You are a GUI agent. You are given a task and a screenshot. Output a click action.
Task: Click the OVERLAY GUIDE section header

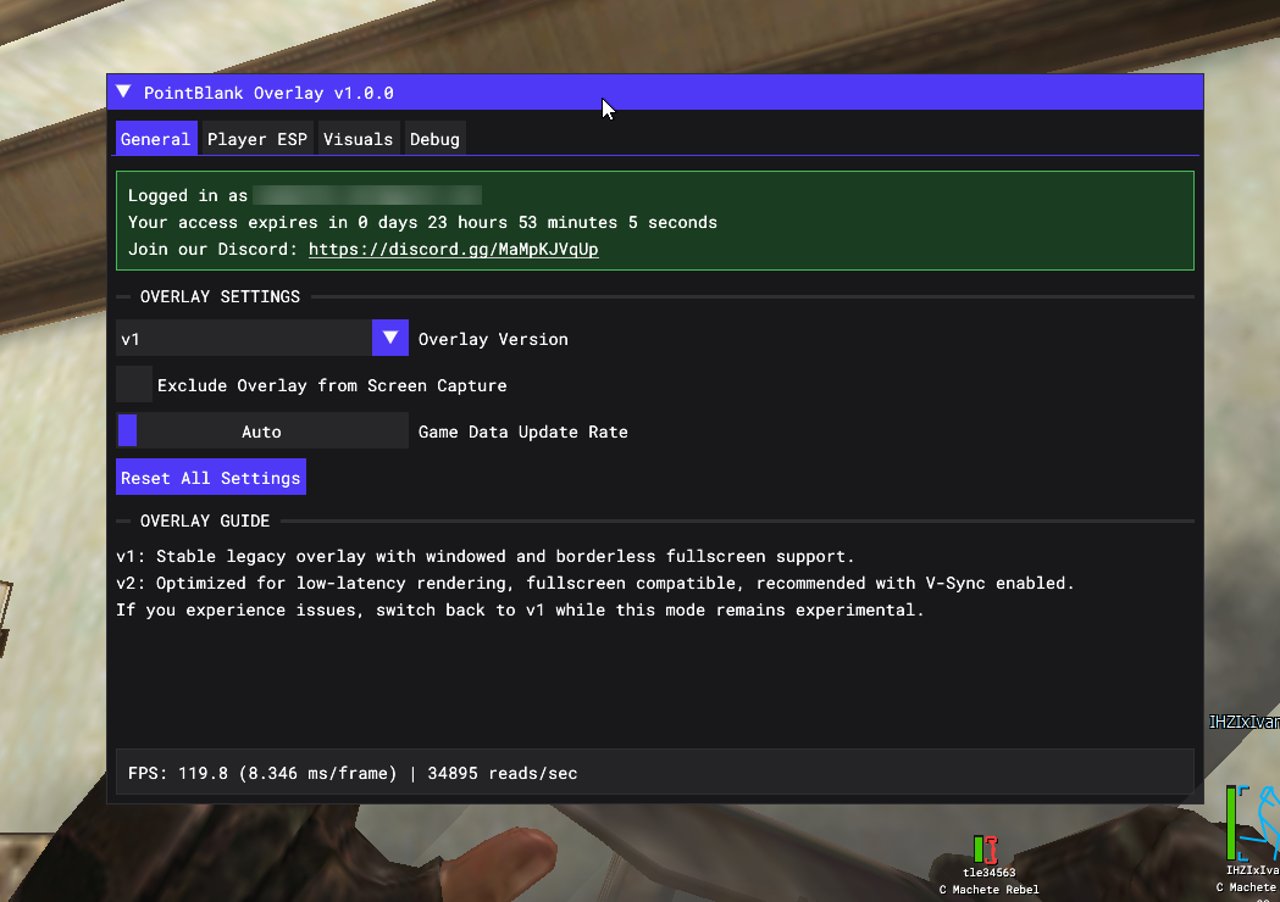click(x=205, y=520)
